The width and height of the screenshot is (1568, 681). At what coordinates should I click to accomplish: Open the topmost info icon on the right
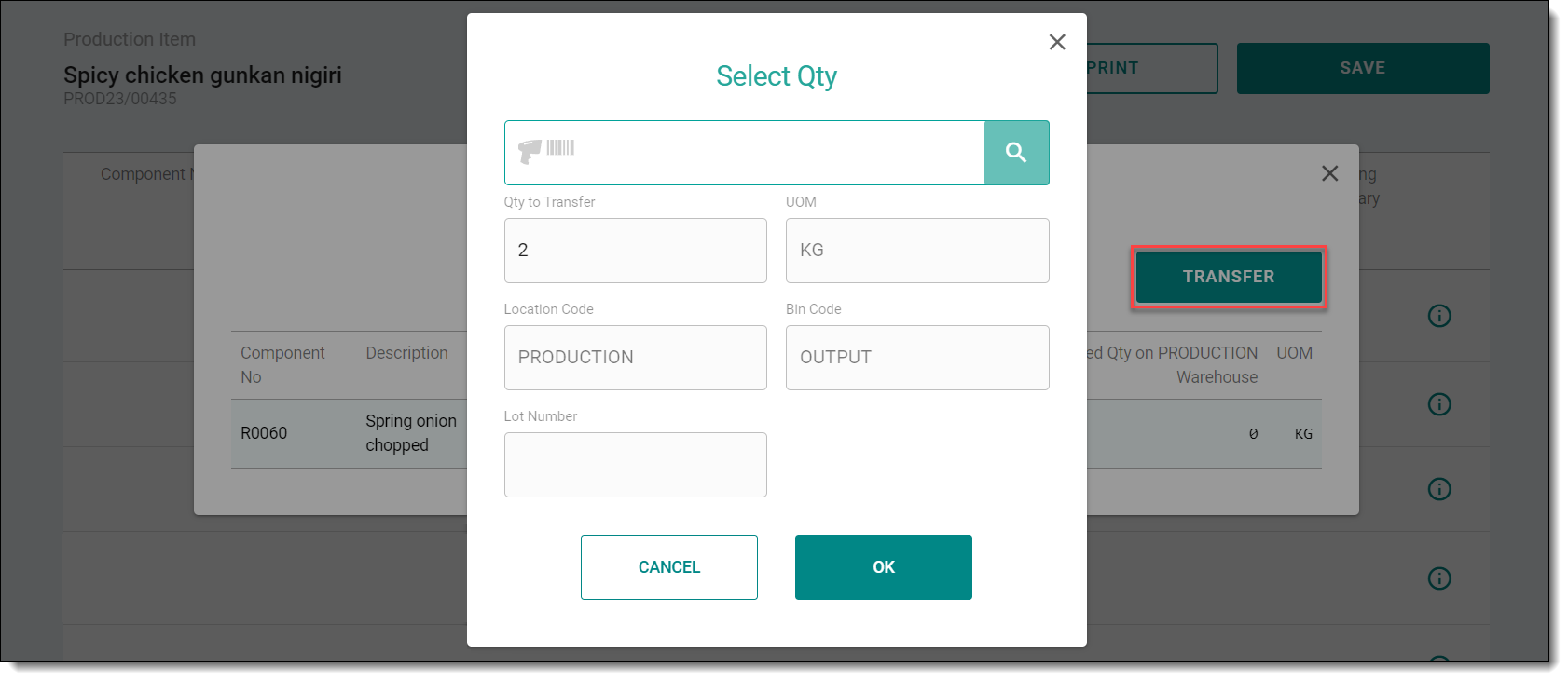pos(1439,316)
